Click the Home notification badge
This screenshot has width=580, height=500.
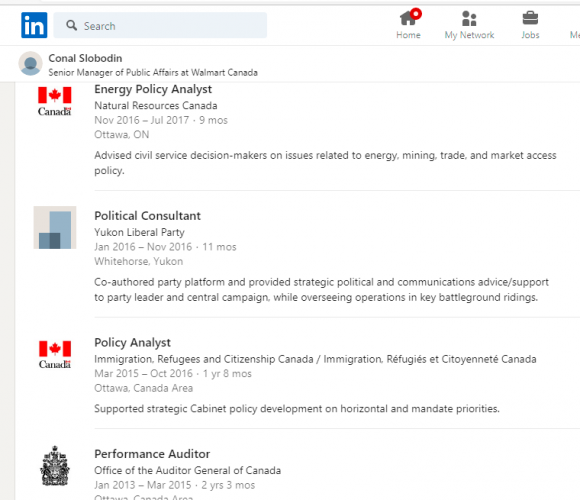tap(416, 14)
